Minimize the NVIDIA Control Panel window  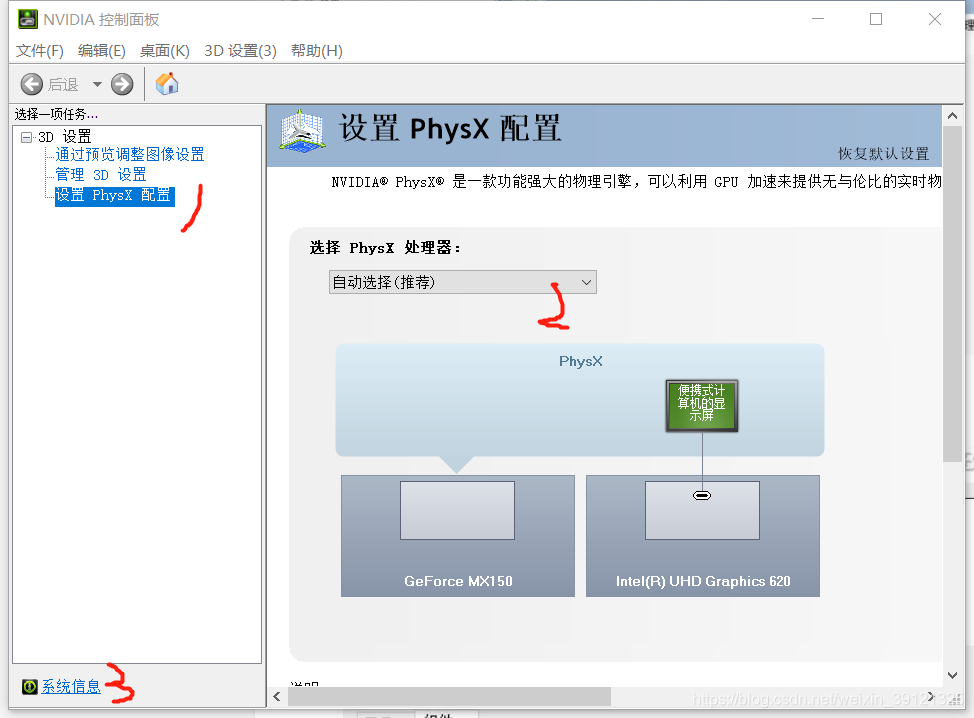818,19
